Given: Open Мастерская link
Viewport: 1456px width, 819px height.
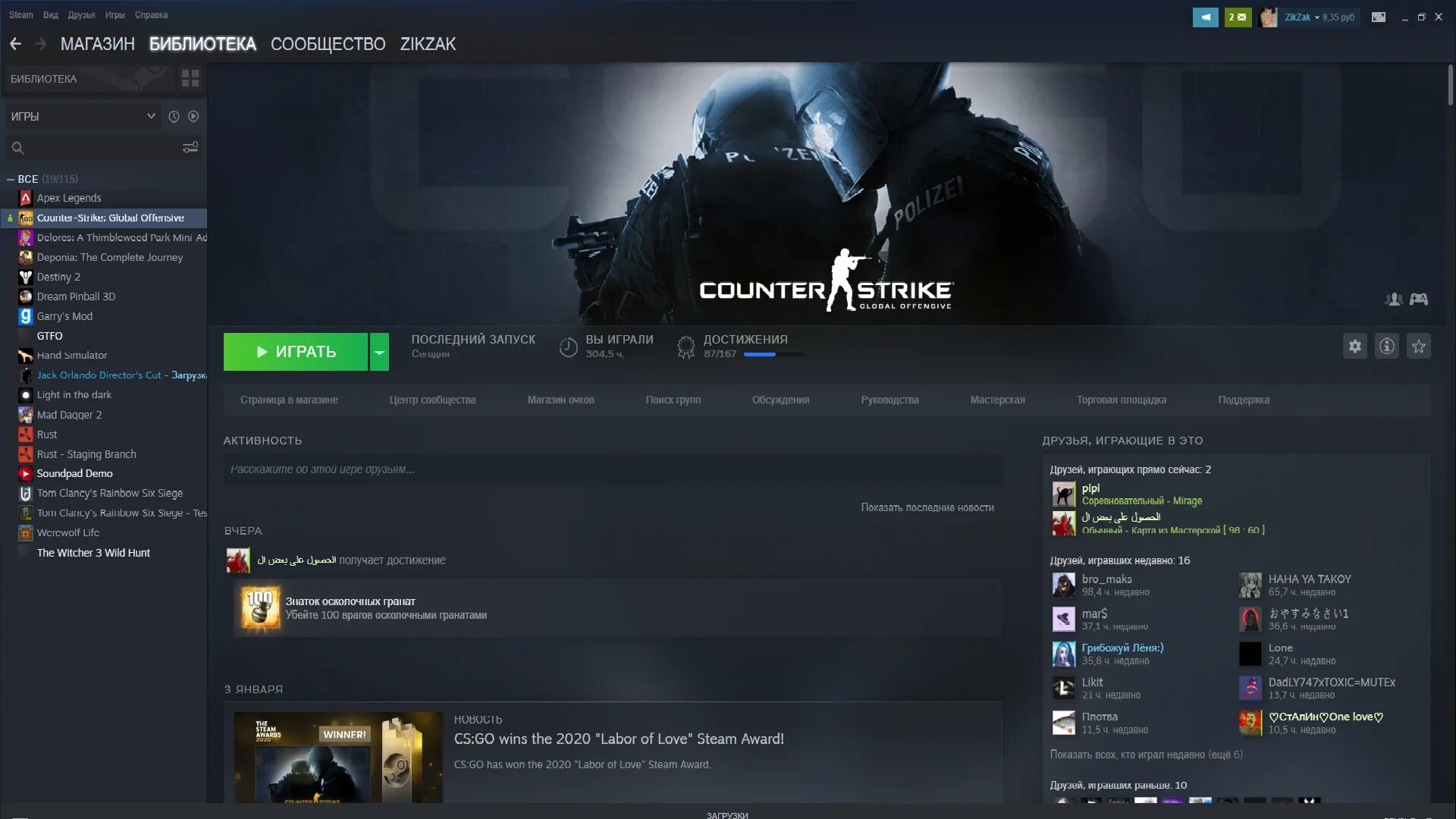Looking at the screenshot, I should point(997,400).
